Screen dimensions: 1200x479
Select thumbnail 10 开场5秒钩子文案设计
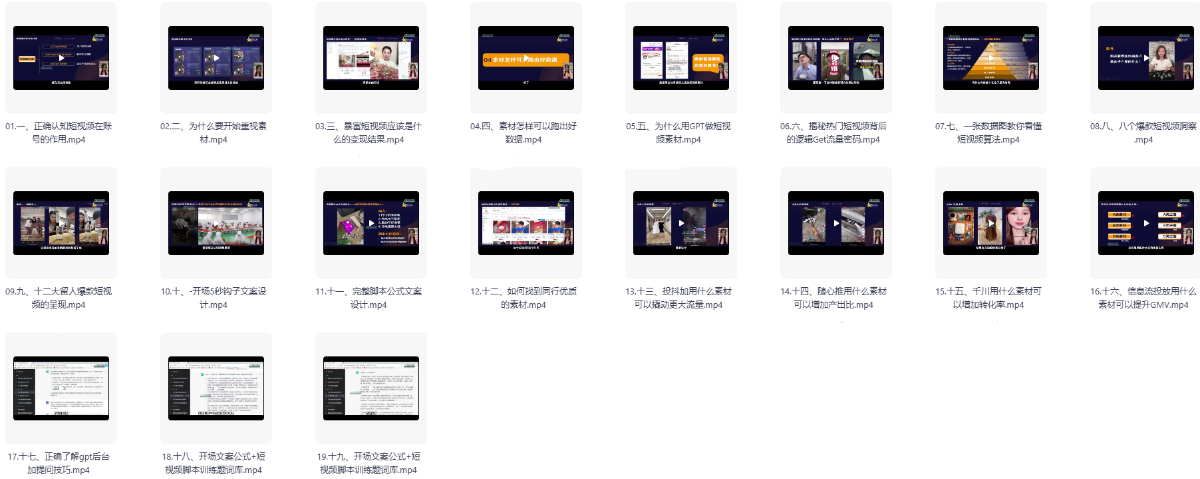(216, 224)
